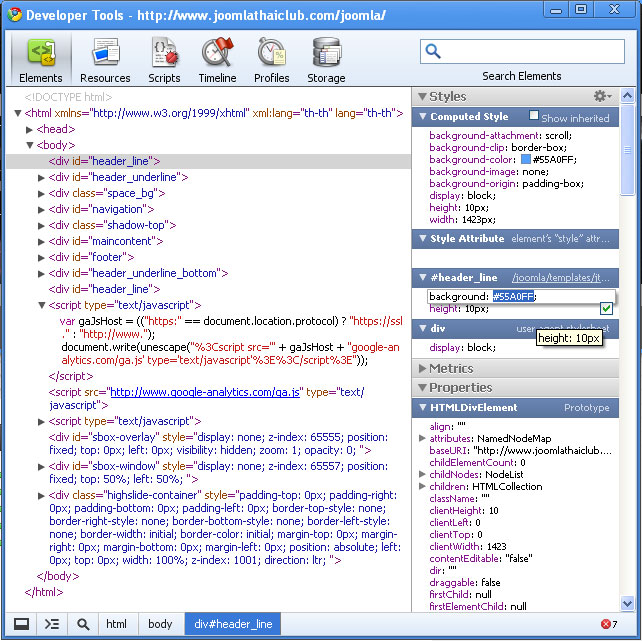Click in the Search Elements field
642x641 pixels.
point(522,51)
